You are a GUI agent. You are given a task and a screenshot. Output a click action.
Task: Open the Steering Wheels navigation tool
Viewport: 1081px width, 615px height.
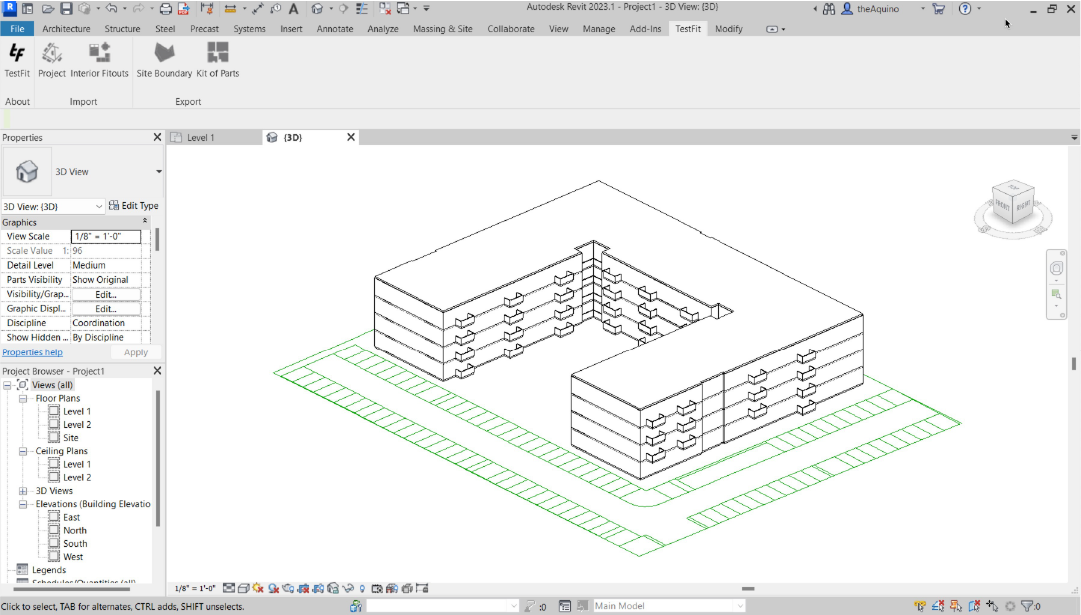[1056, 269]
